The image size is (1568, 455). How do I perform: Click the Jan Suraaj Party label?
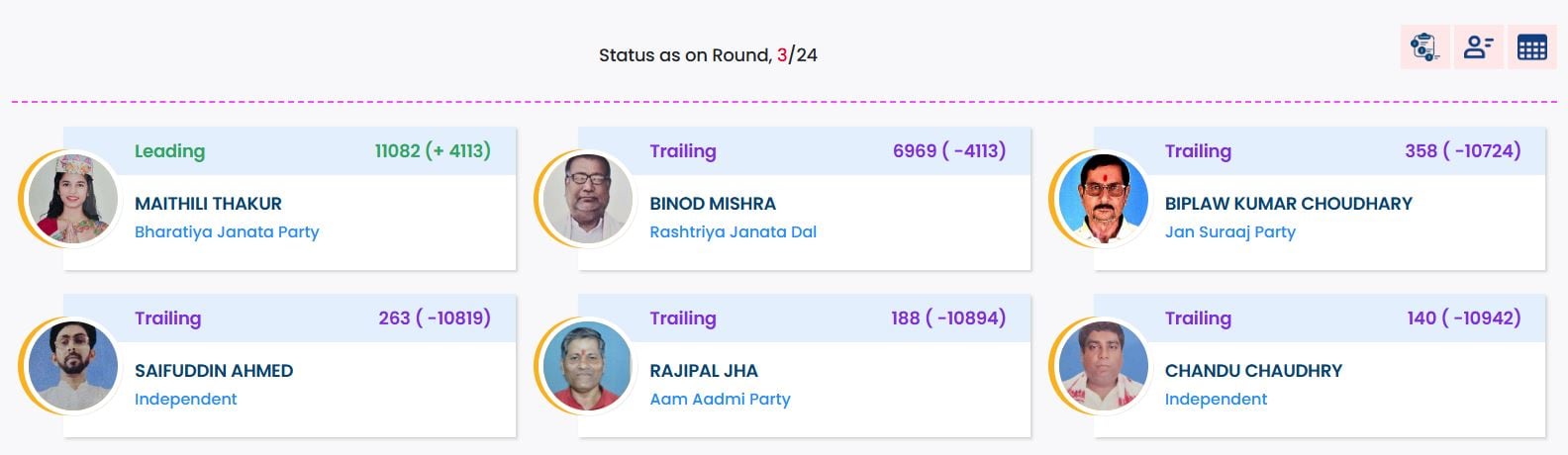1229,232
